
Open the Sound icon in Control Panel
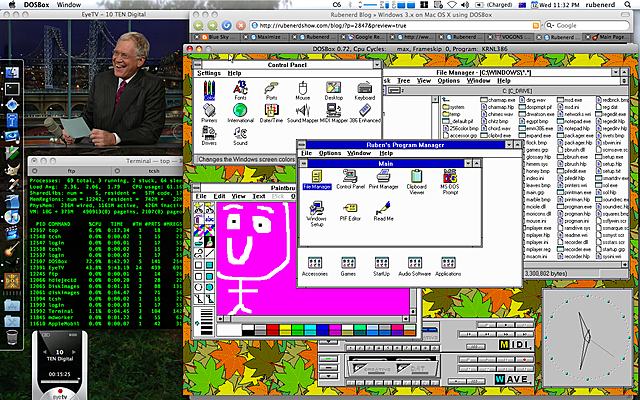tap(240, 136)
